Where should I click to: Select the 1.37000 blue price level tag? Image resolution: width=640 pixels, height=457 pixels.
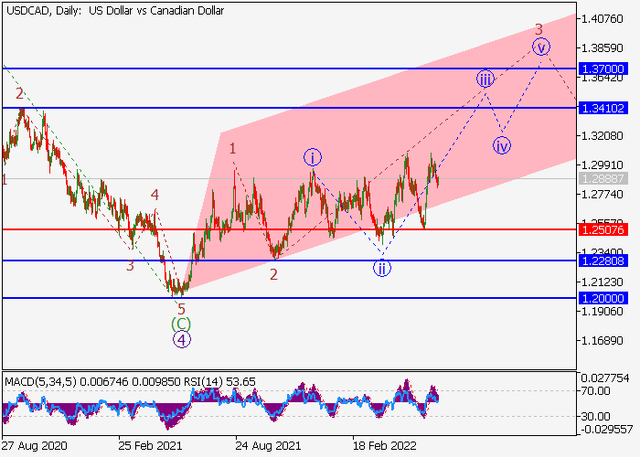(x=608, y=69)
